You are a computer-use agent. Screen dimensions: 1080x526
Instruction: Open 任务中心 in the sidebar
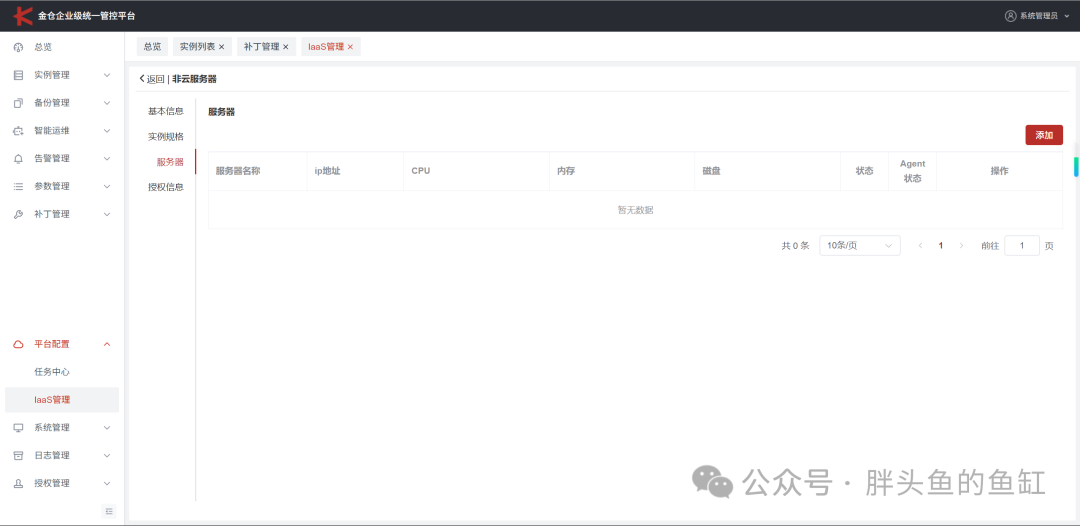[52, 372]
